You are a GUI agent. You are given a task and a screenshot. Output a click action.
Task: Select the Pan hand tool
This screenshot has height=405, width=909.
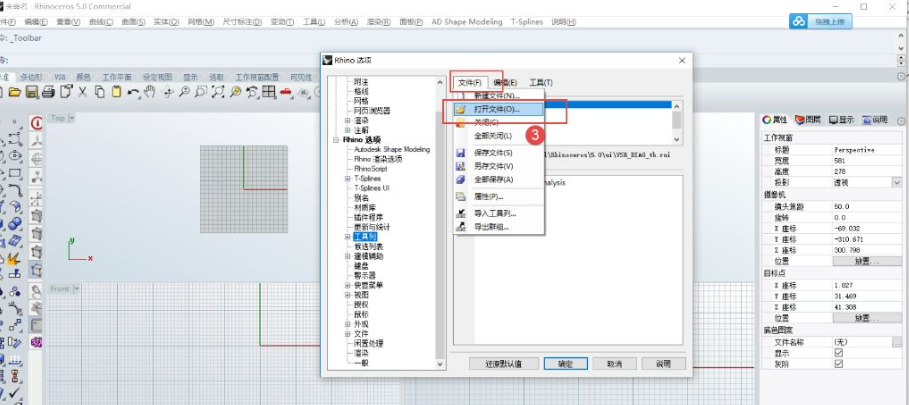pos(151,92)
